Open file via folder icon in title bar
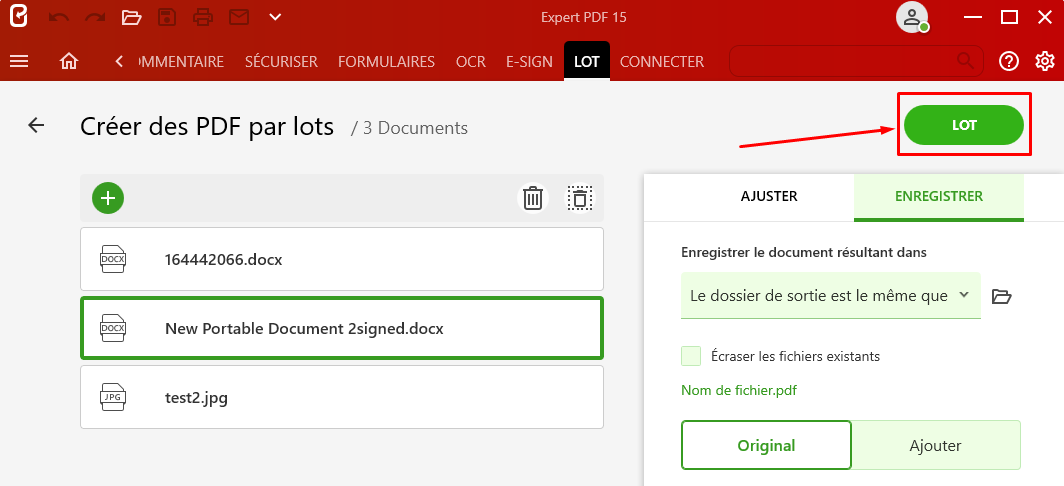 pos(131,18)
